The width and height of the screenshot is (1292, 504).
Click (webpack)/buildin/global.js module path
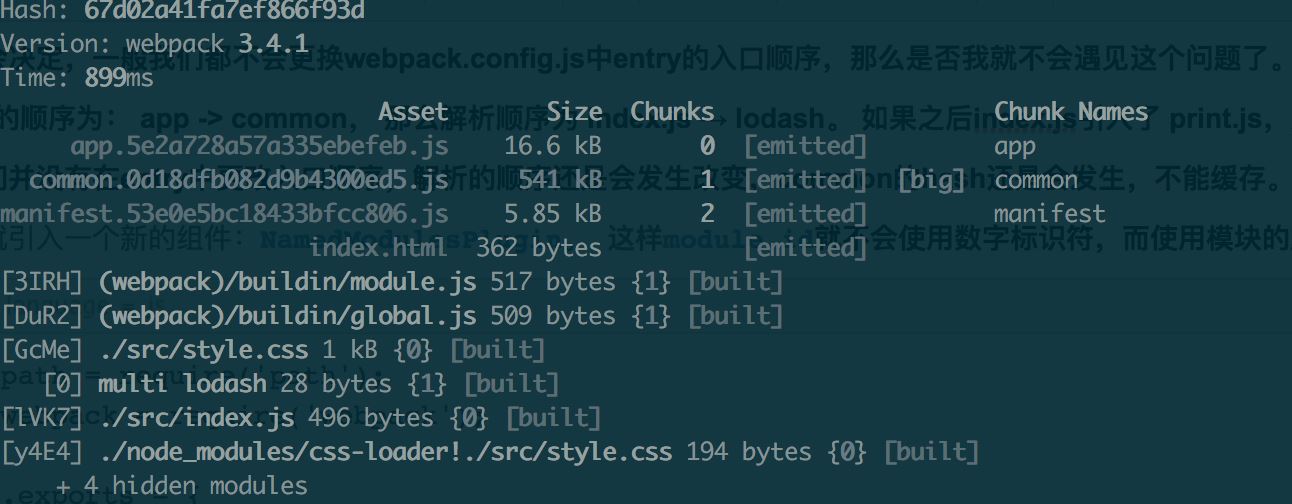[287, 316]
